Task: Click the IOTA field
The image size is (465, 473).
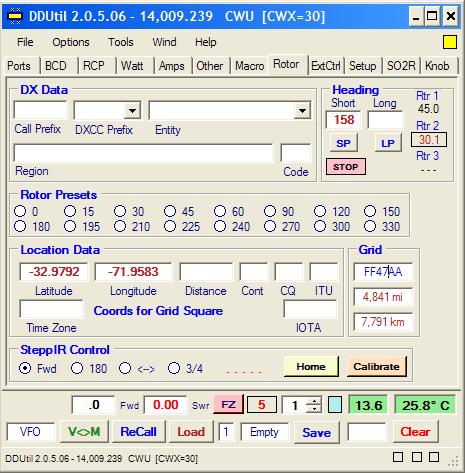Action: pos(310,309)
